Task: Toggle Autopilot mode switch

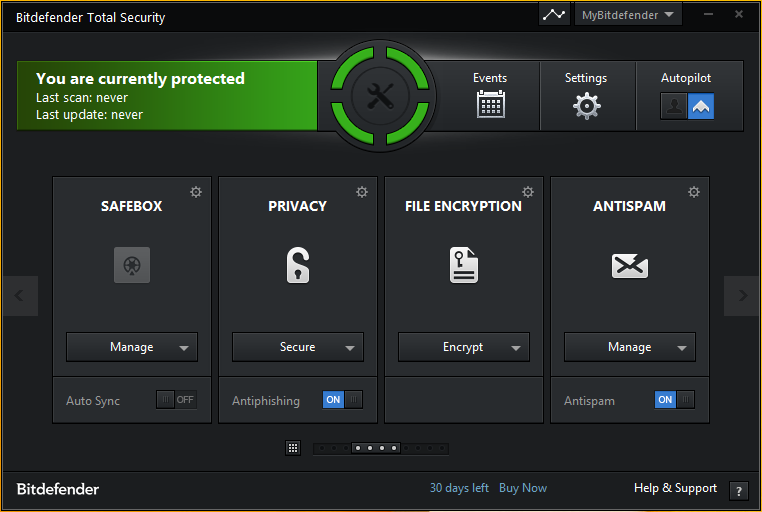Action: 687,106
